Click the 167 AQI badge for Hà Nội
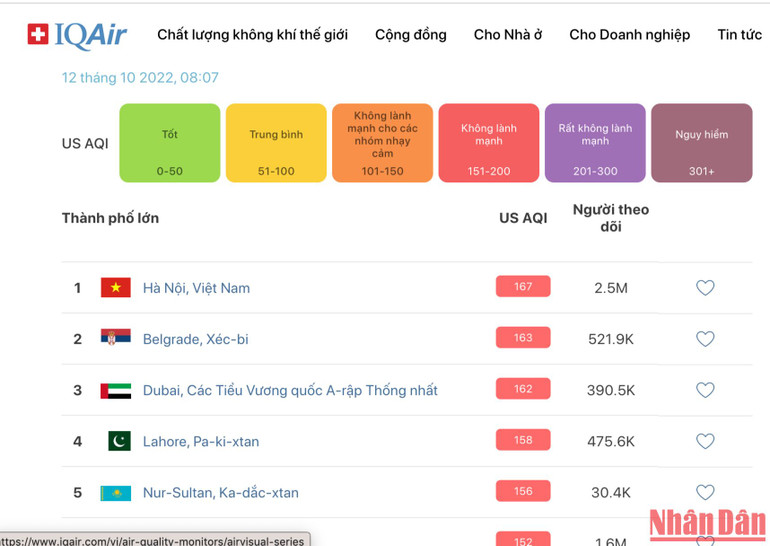770x546 pixels. pos(523,287)
